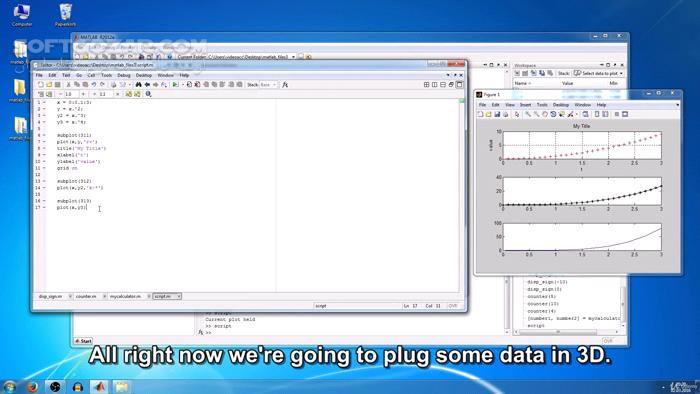Switch to the mycalculator.m tab
The height and width of the screenshot is (394, 700).
pyautogui.click(x=125, y=296)
